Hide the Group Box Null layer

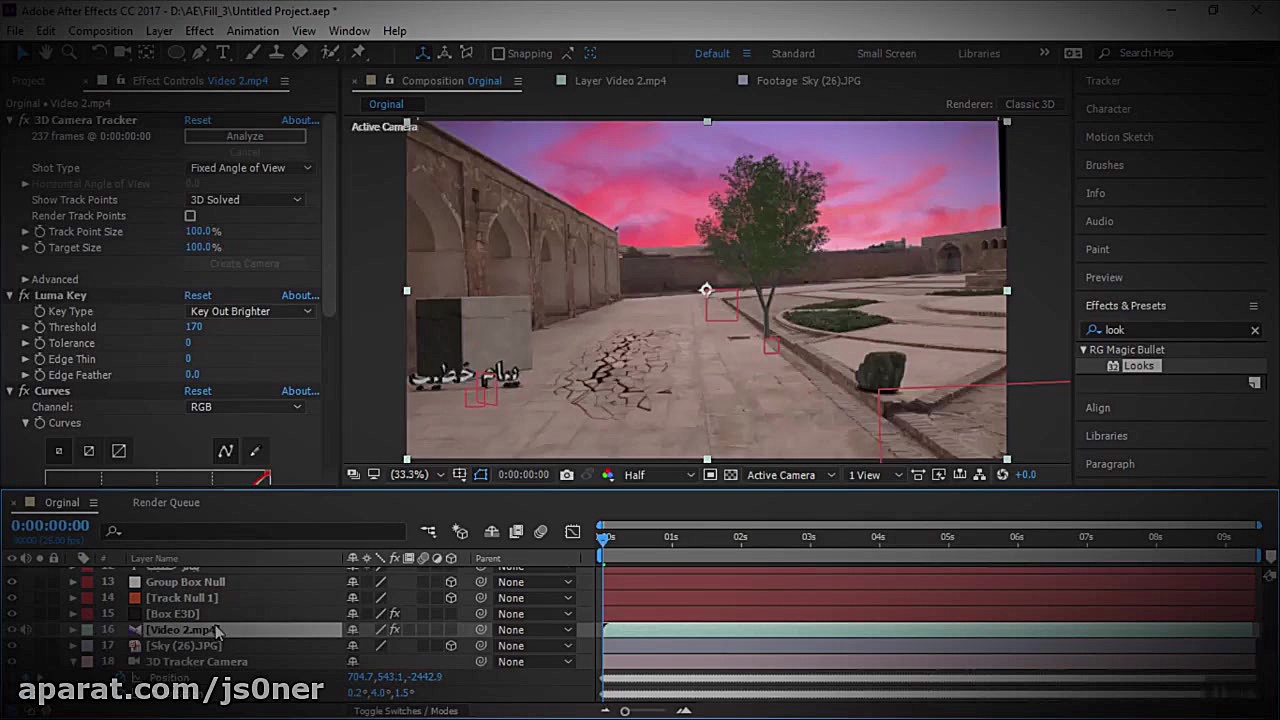12,582
